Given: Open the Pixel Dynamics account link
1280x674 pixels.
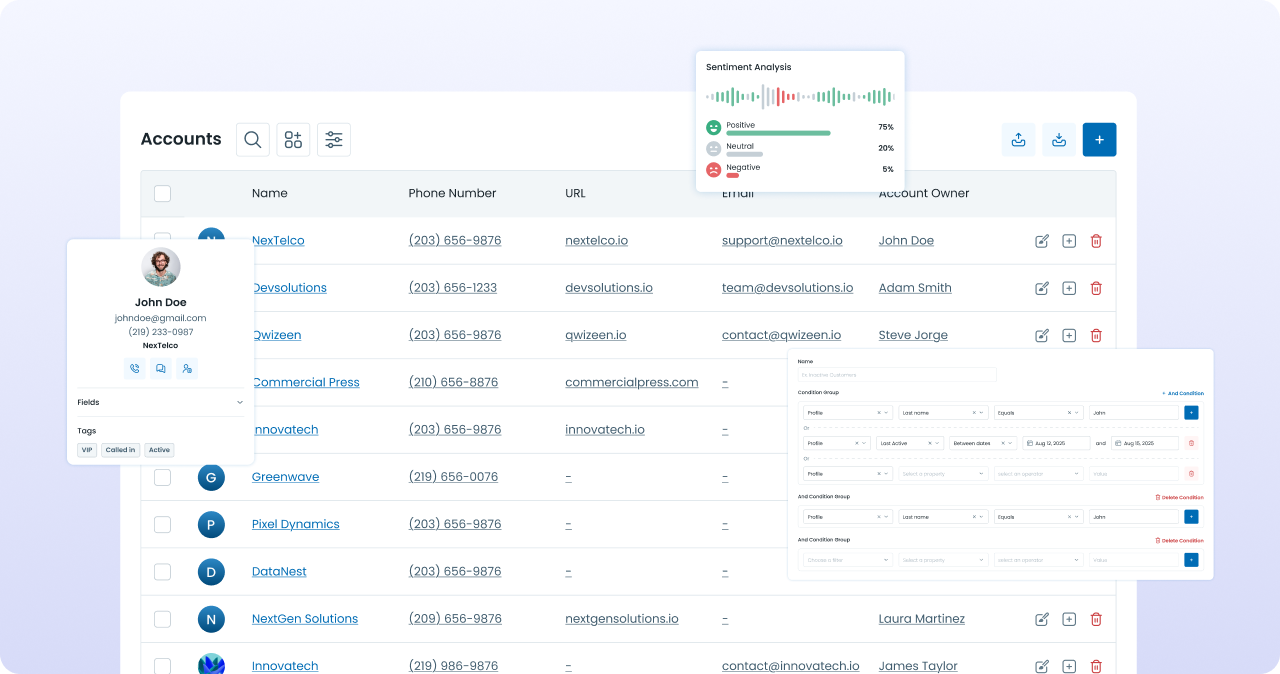Looking at the screenshot, I should 295,525.
